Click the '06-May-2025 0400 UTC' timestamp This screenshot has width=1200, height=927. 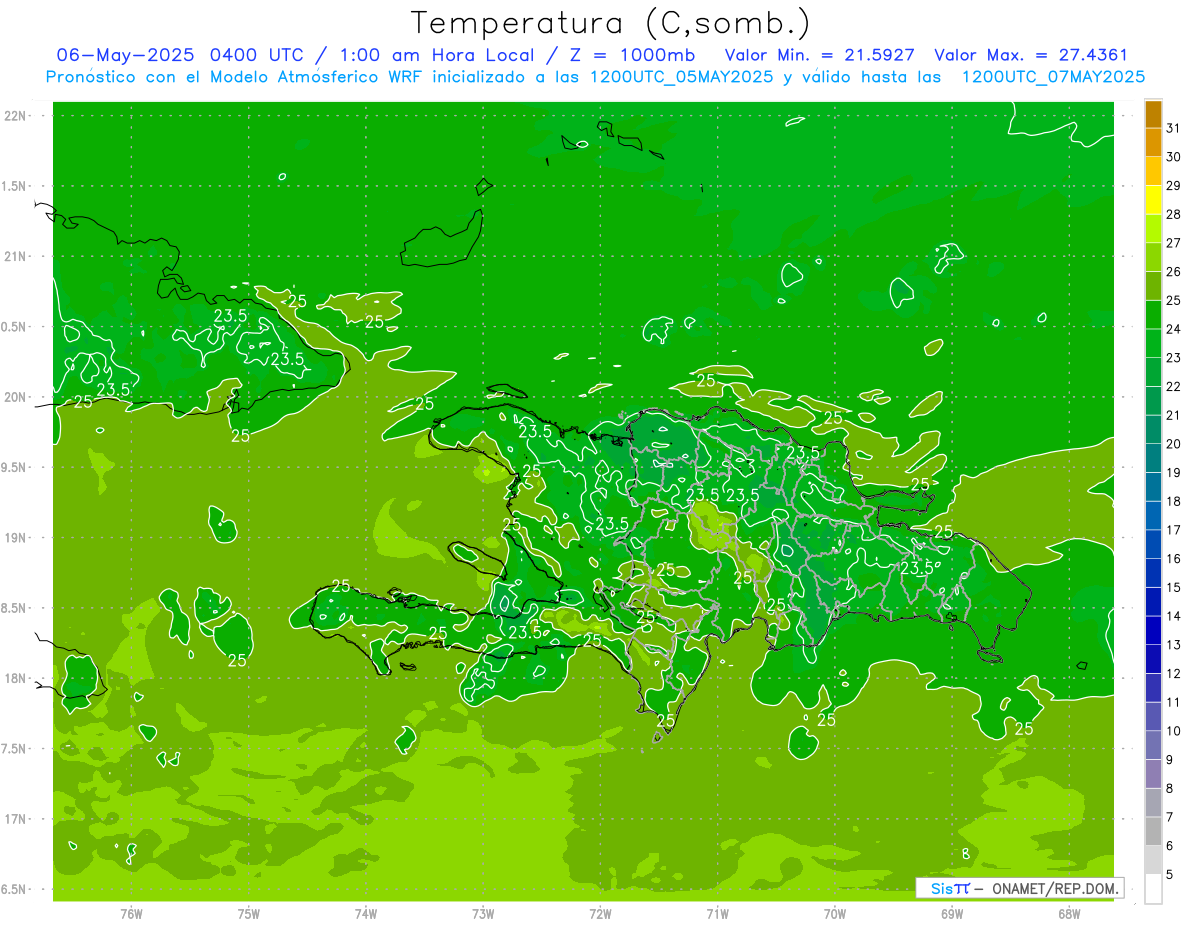pyautogui.click(x=182, y=55)
